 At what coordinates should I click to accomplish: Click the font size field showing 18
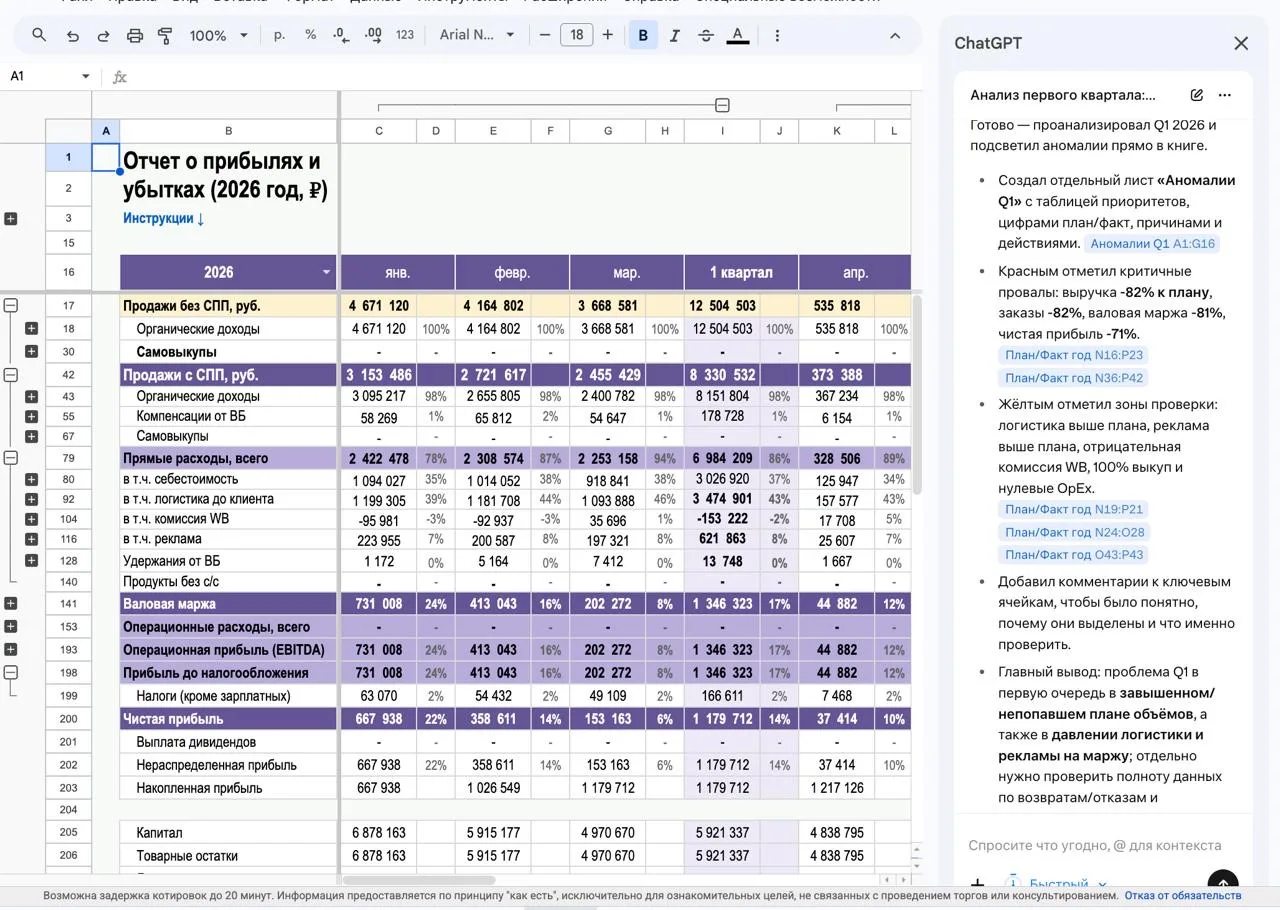[x=577, y=35]
